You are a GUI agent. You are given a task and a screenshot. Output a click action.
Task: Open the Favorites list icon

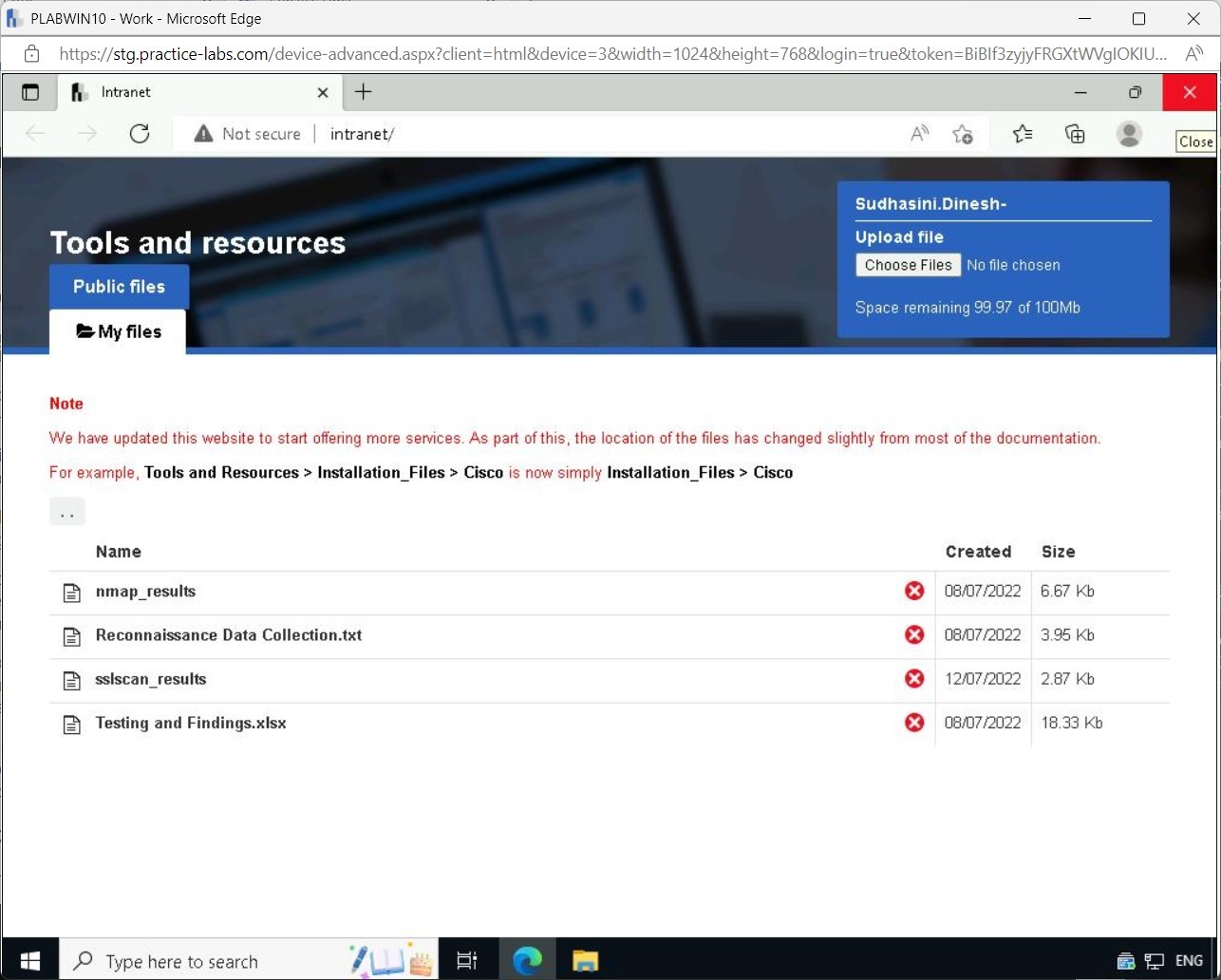tap(1022, 134)
